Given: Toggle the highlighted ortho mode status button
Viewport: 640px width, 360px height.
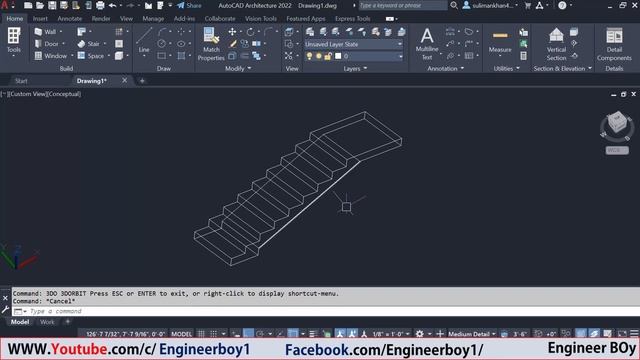Looking at the screenshot, I should 248,334.
